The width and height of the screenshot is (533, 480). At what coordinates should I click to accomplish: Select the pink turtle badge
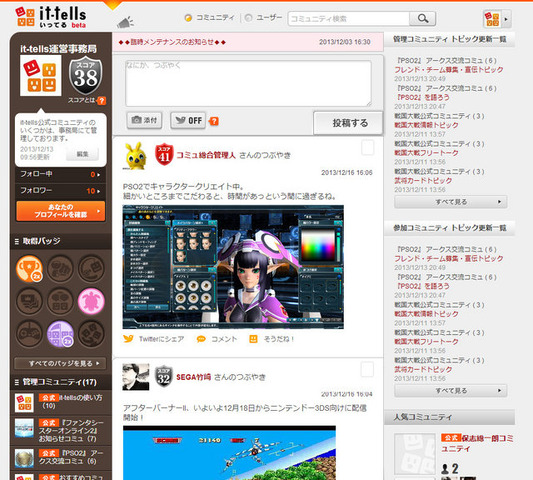(91, 301)
